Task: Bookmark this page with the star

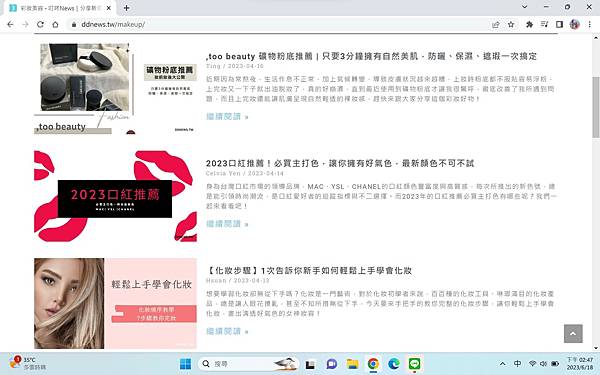Action: click(511, 24)
